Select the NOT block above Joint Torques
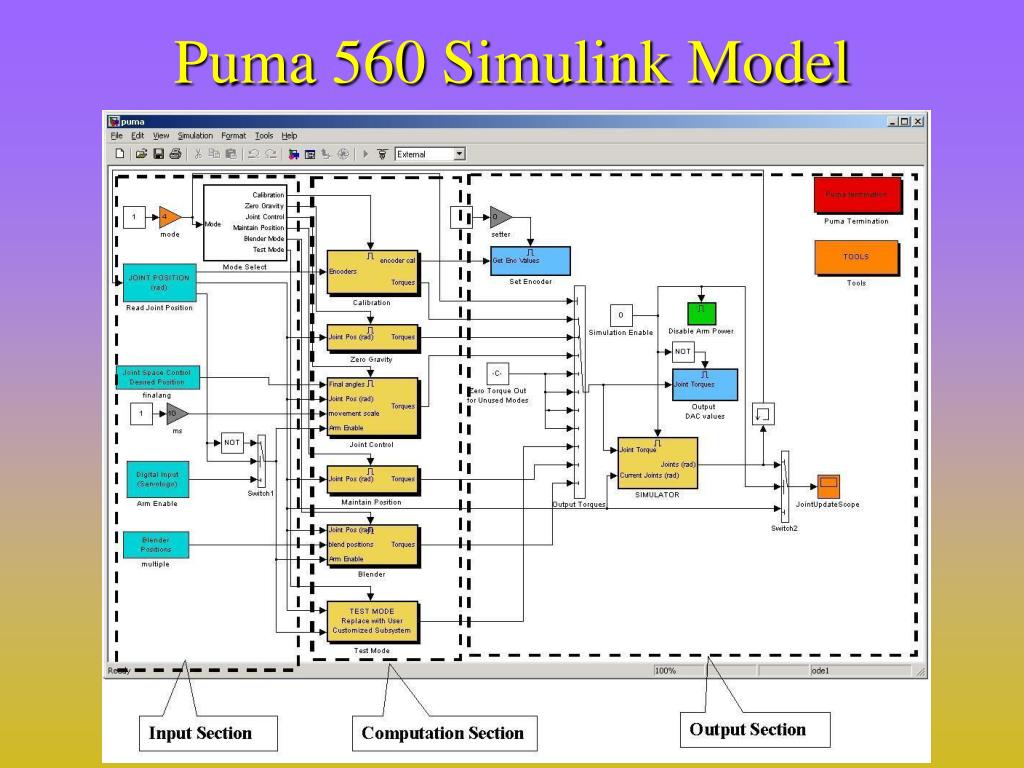Viewport: 1024px width, 768px height. click(x=682, y=351)
